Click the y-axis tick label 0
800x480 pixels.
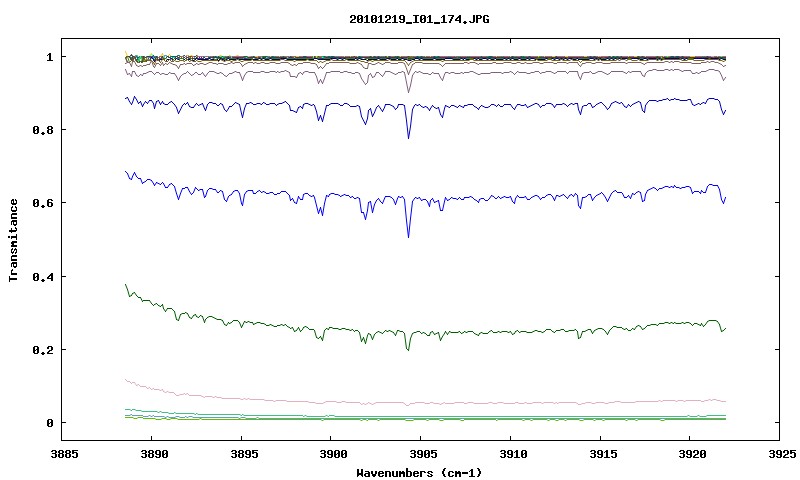pyautogui.click(x=49, y=423)
